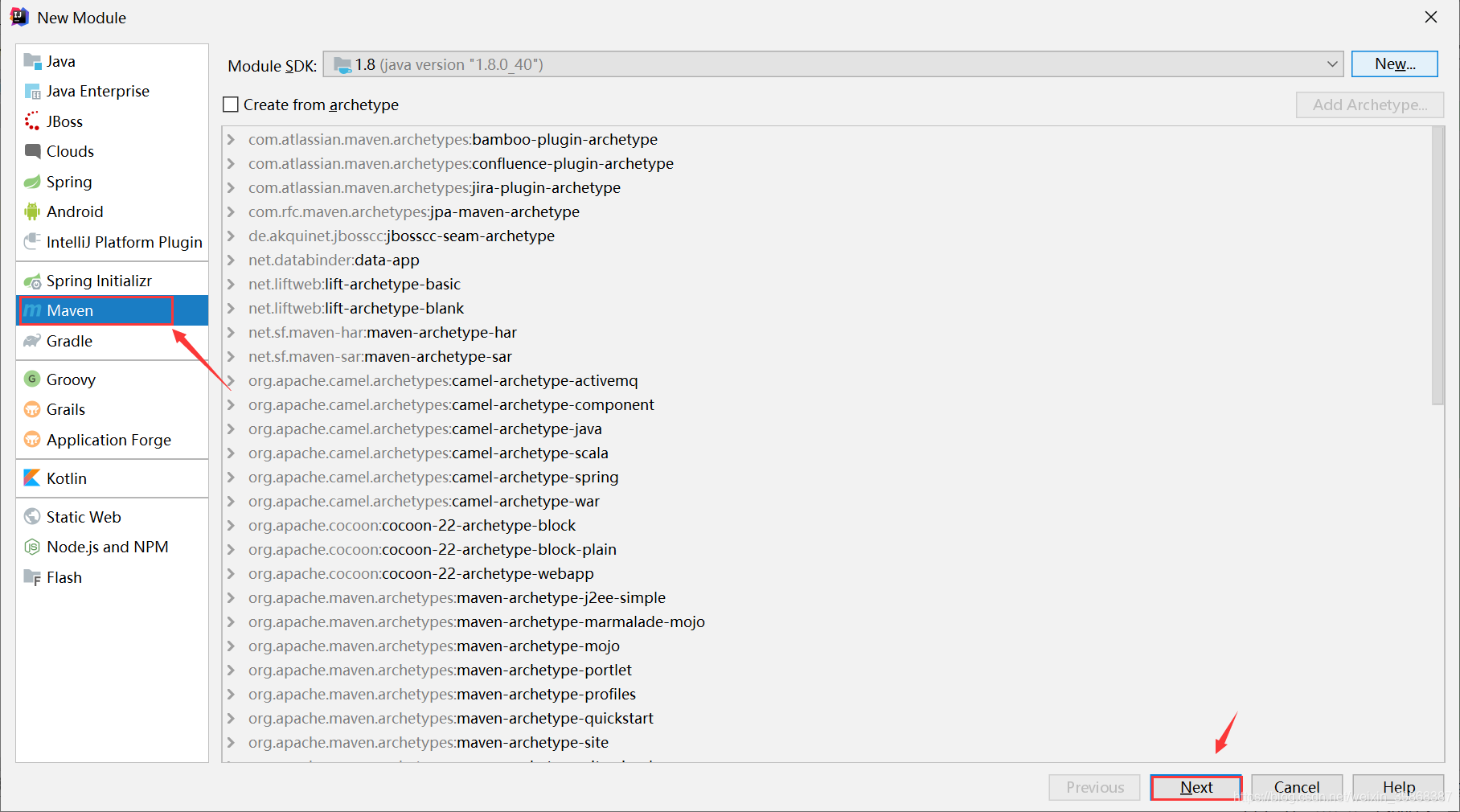The width and height of the screenshot is (1460, 812).
Task: Choose the Spring leaf icon
Action: pyautogui.click(x=32, y=182)
